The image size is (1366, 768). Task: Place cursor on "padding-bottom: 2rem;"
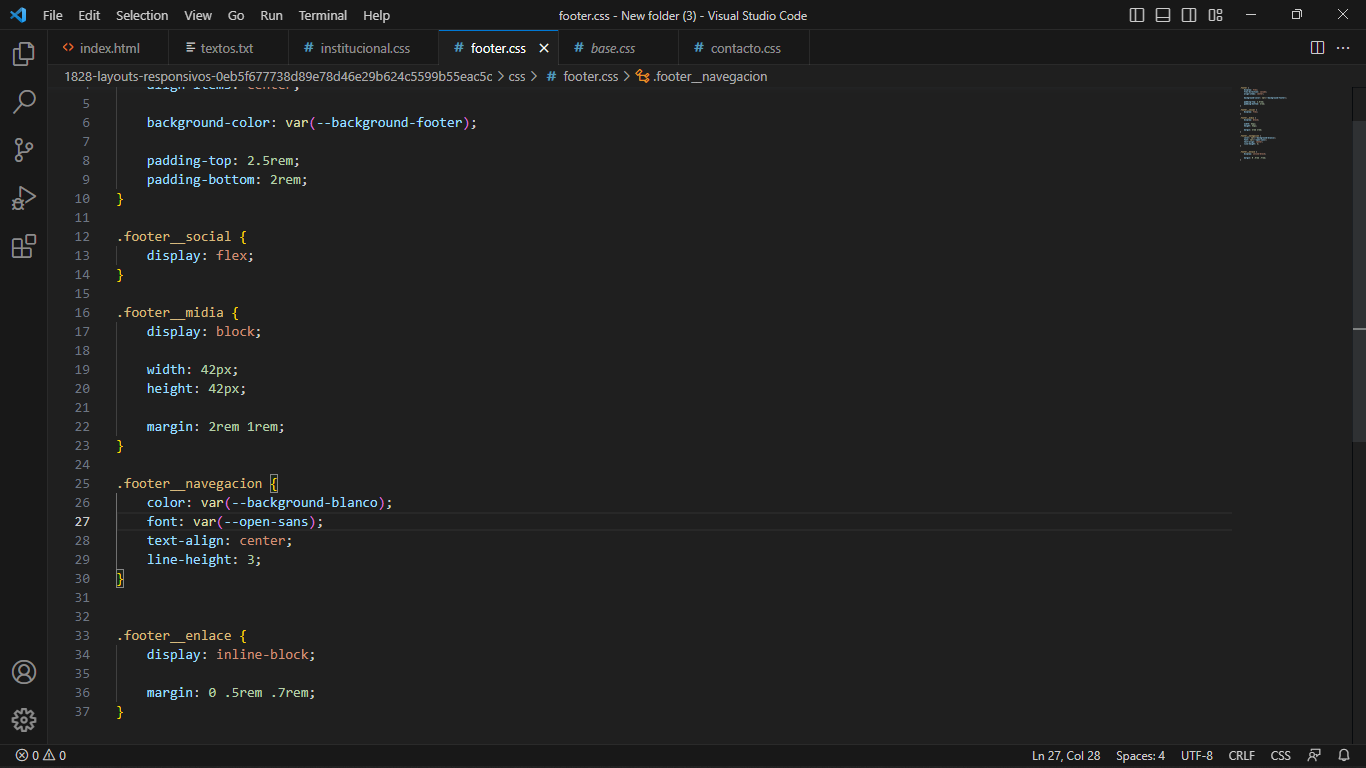[x=227, y=180]
